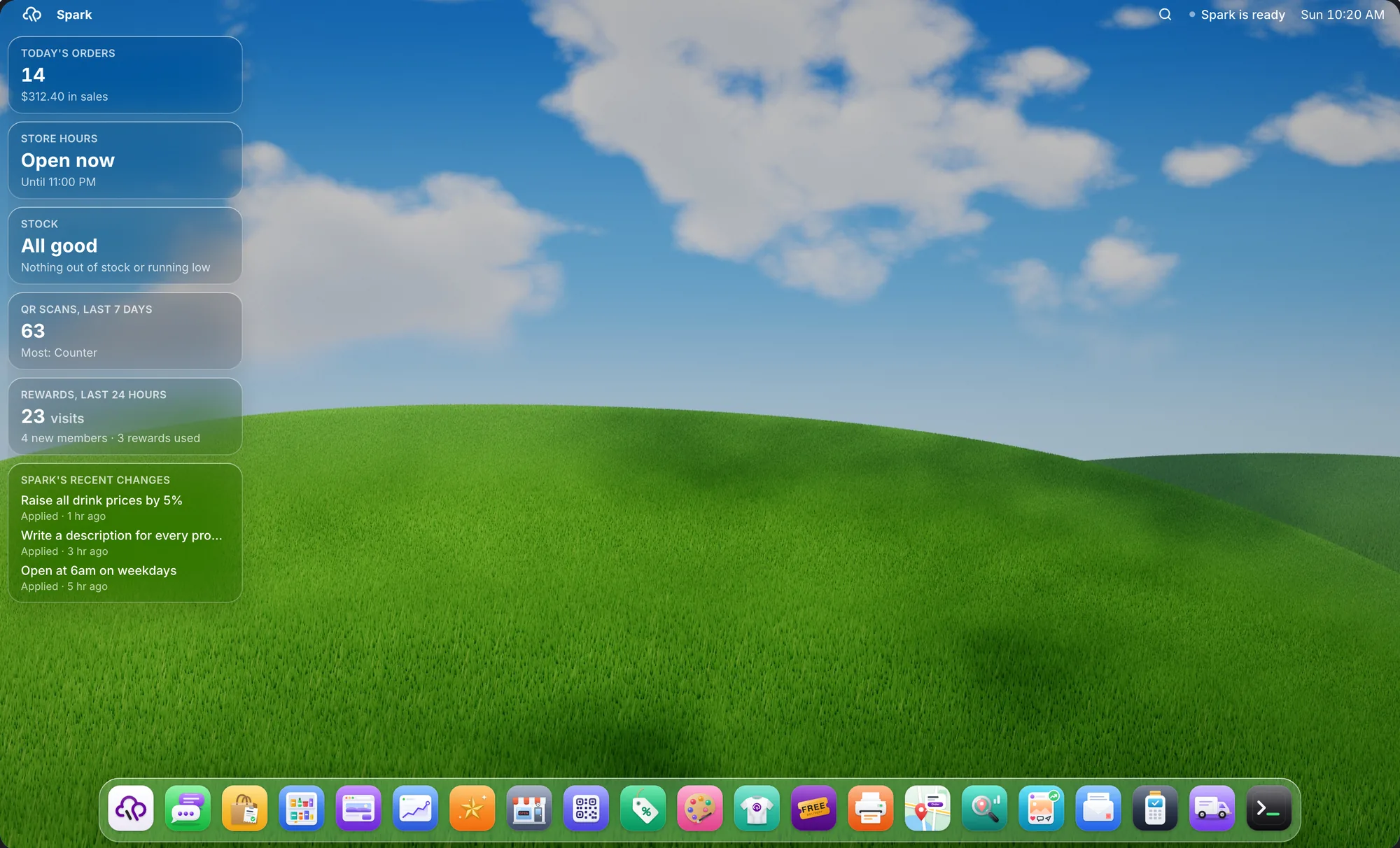The width and height of the screenshot is (1400, 848).
Task: Open the storefront store hours app
Action: (529, 808)
